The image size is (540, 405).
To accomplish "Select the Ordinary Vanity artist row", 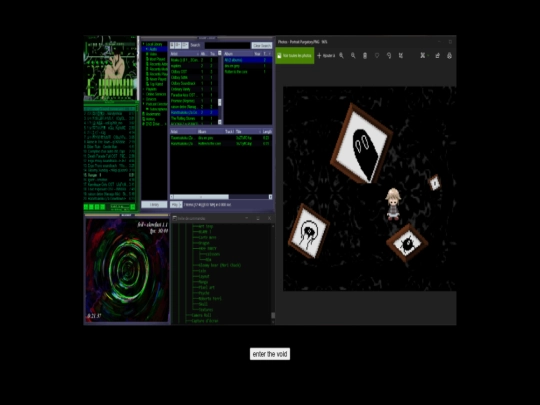I will [x=194, y=89].
